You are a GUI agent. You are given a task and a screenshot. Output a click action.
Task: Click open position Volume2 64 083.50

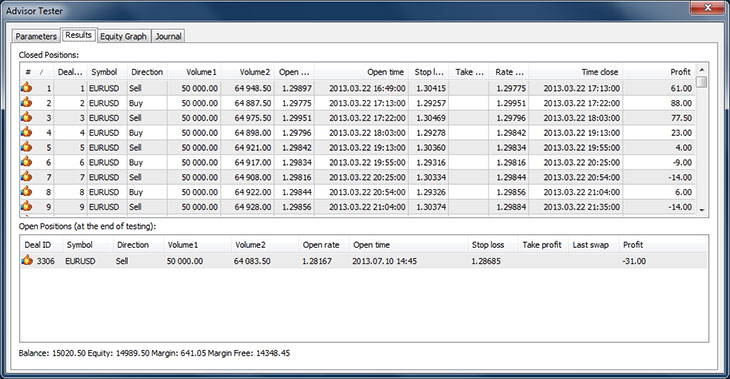[252, 261]
